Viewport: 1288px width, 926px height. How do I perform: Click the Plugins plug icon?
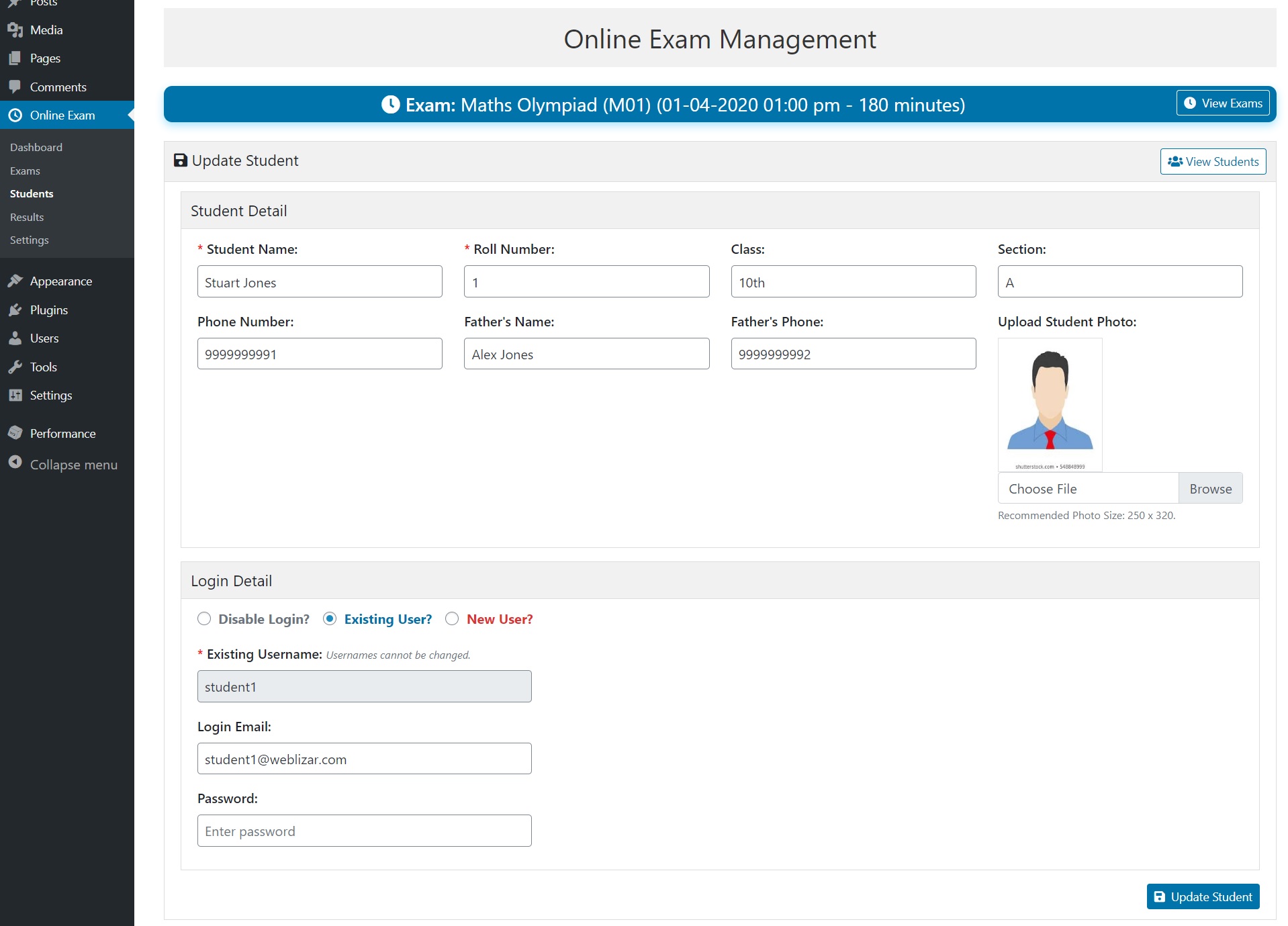click(x=15, y=310)
